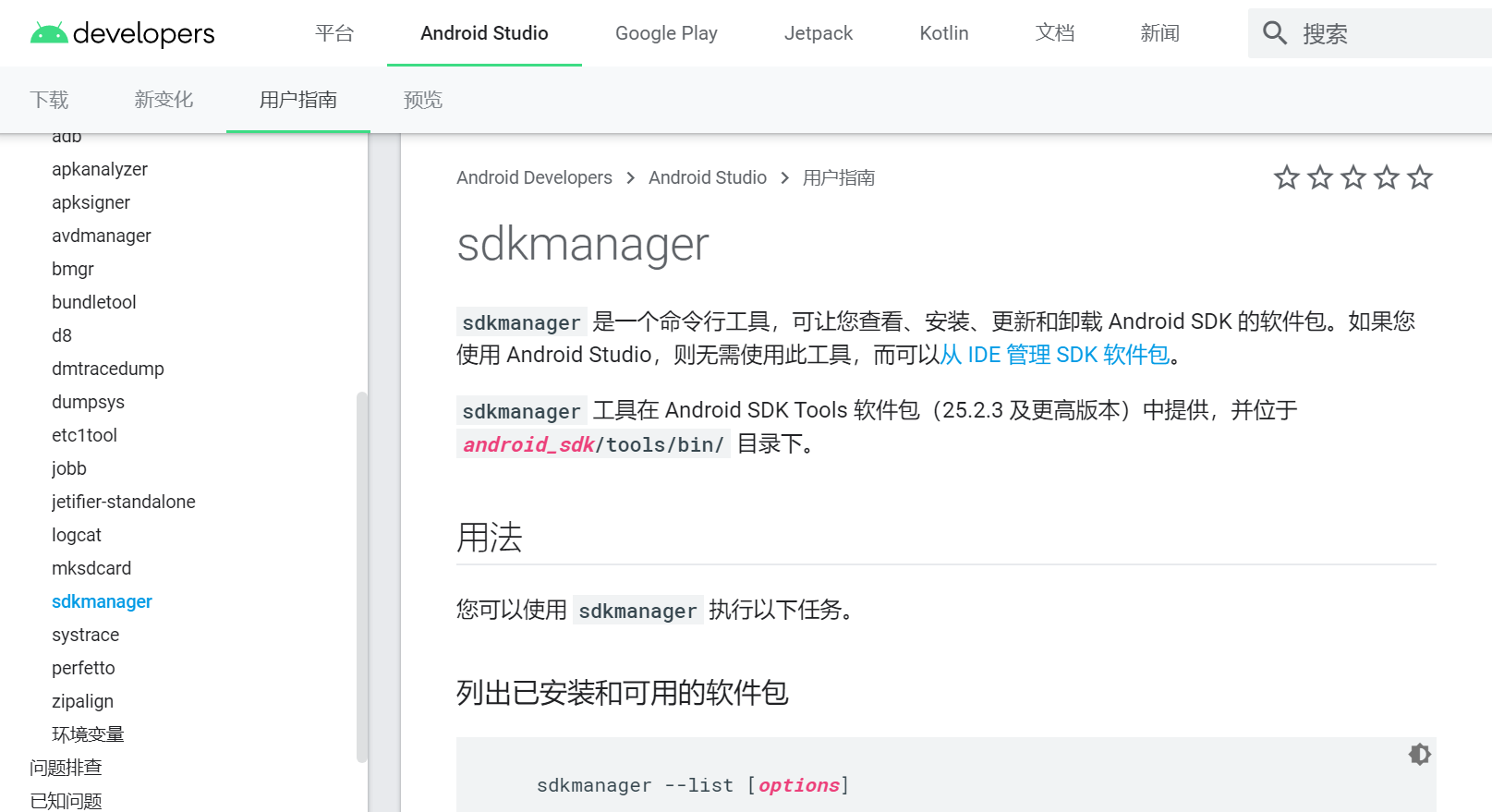Open bmgr in the sidebar
This screenshot has width=1492, height=812.
[x=73, y=269]
